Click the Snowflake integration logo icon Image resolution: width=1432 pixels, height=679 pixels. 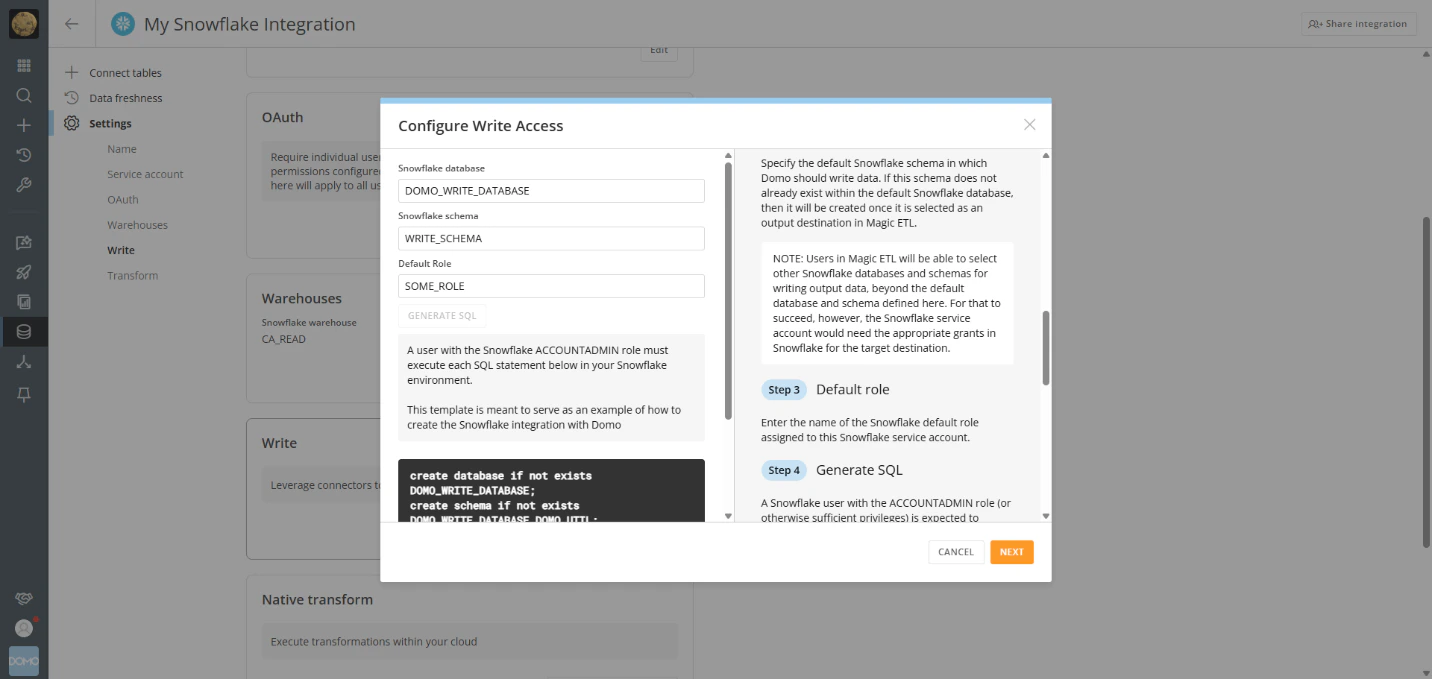(123, 24)
